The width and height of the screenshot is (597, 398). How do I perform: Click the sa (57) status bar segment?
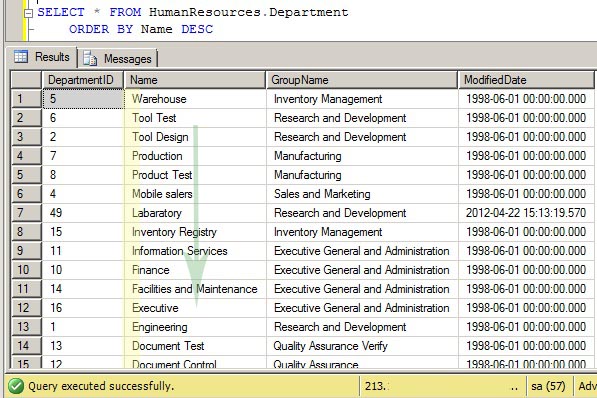pos(548,386)
